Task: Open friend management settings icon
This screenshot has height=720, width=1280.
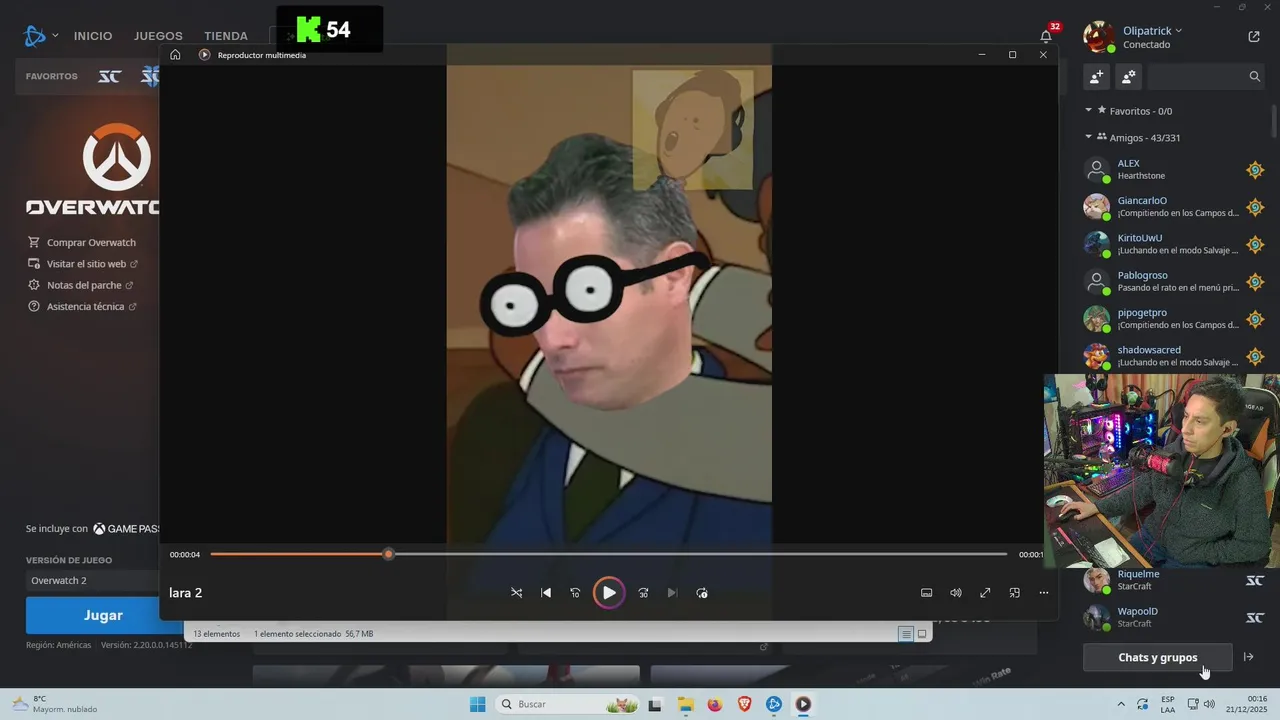Action: [x=1128, y=76]
